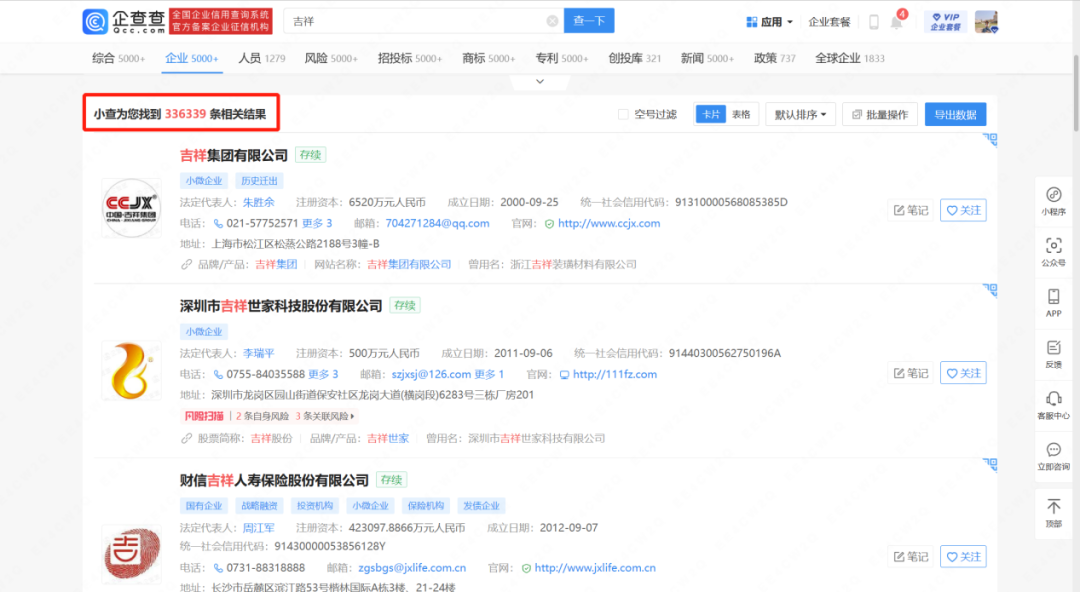This screenshot has width=1080, height=592.
Task: Select 全球企业 tab
Action: tap(850, 59)
